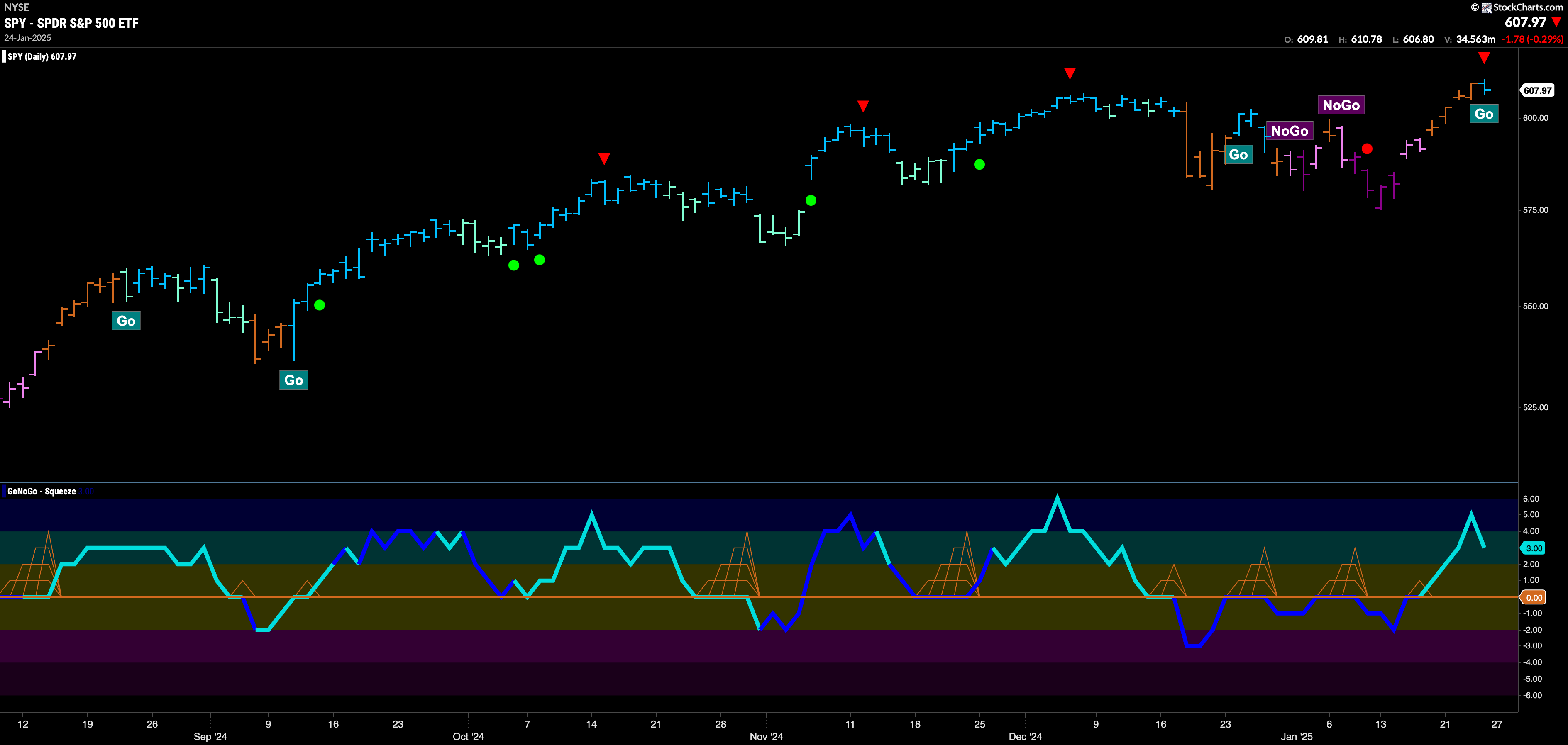
Task: Click the NoGo label next to the late December bars
Action: click(1290, 131)
